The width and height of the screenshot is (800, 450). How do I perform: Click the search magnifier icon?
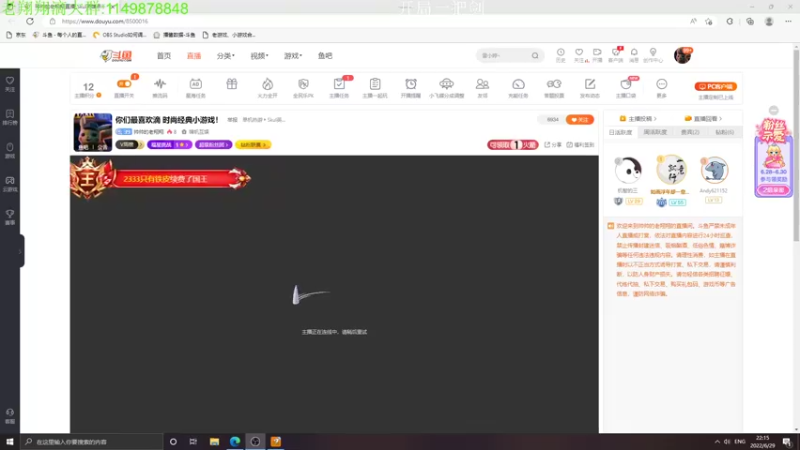[535, 56]
